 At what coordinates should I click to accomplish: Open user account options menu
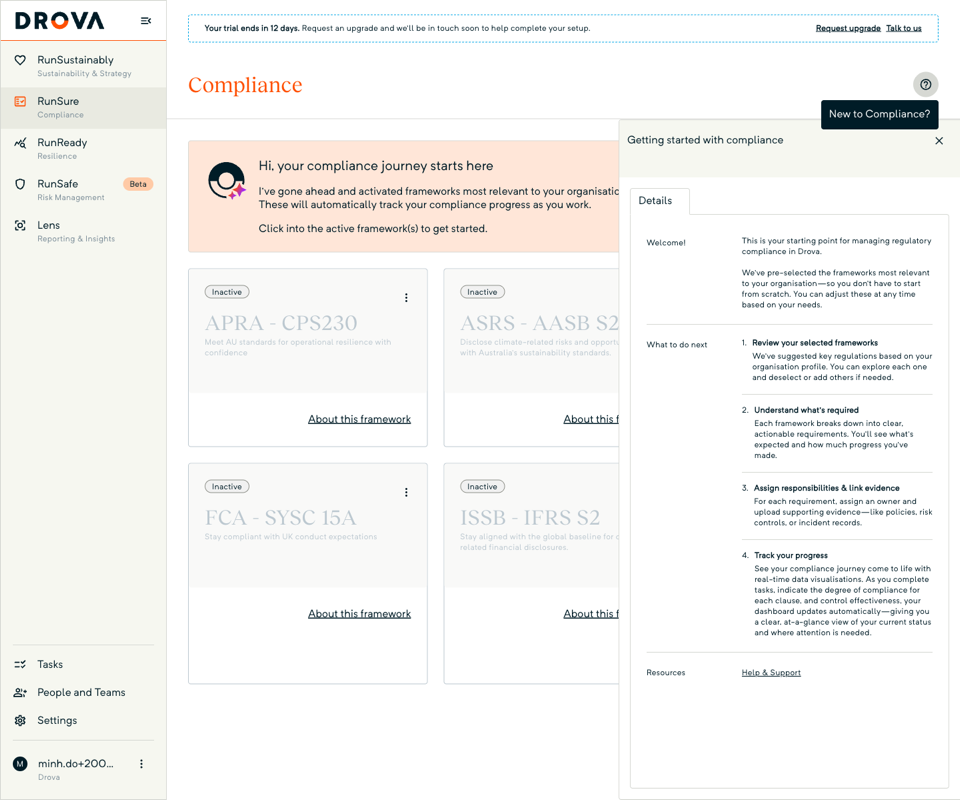tap(141, 764)
